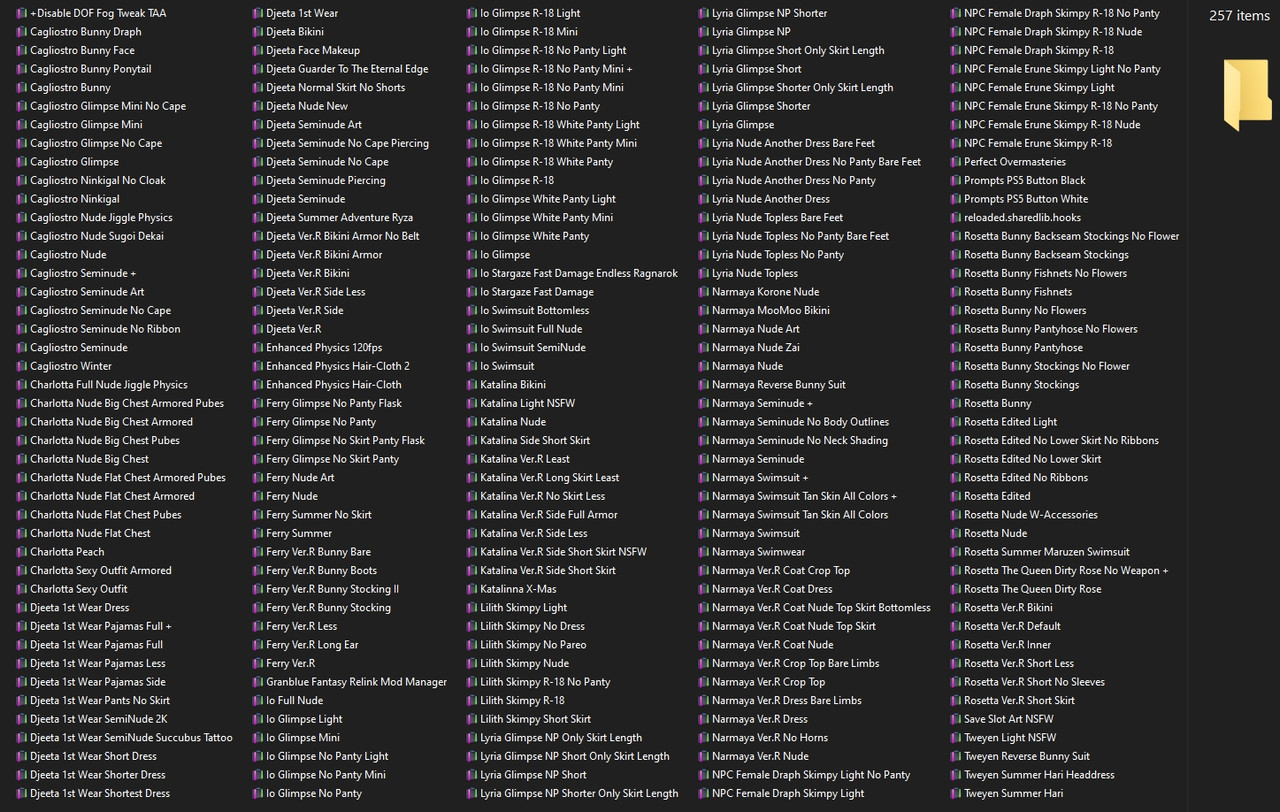Select Djeeta 1st Wear SemiNude Succubus Tattoo
The height and width of the screenshot is (812, 1280).
tap(131, 738)
